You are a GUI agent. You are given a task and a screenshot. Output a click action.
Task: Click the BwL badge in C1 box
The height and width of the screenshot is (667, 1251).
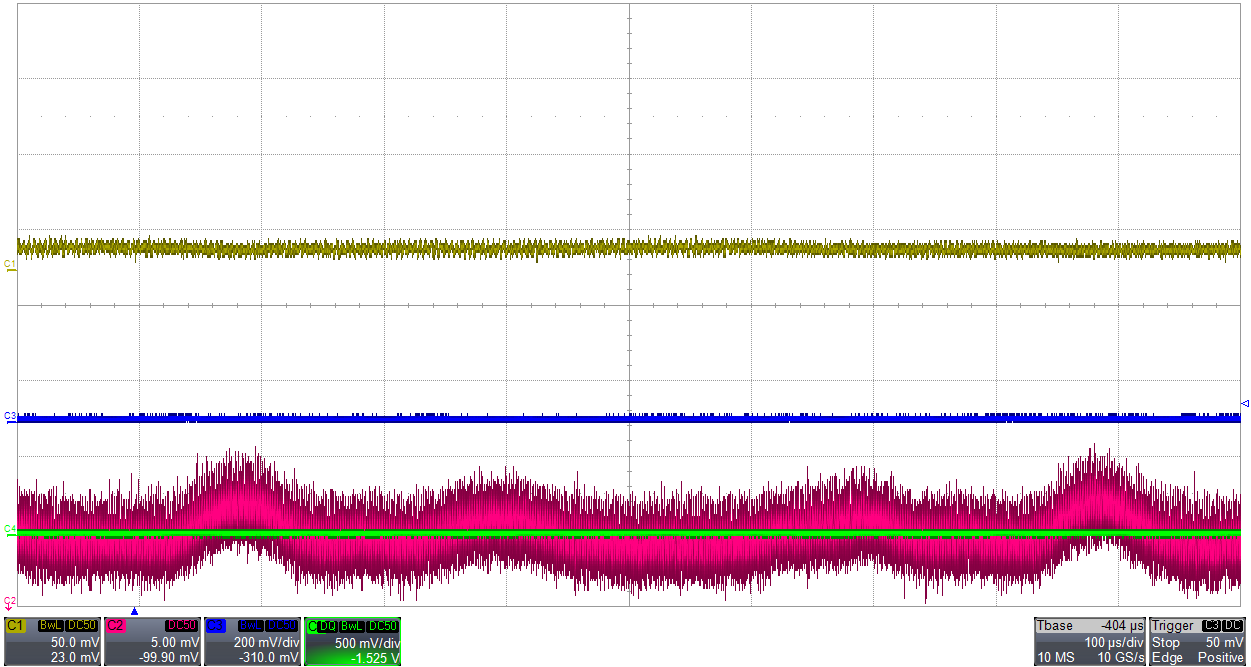pyautogui.click(x=50, y=625)
